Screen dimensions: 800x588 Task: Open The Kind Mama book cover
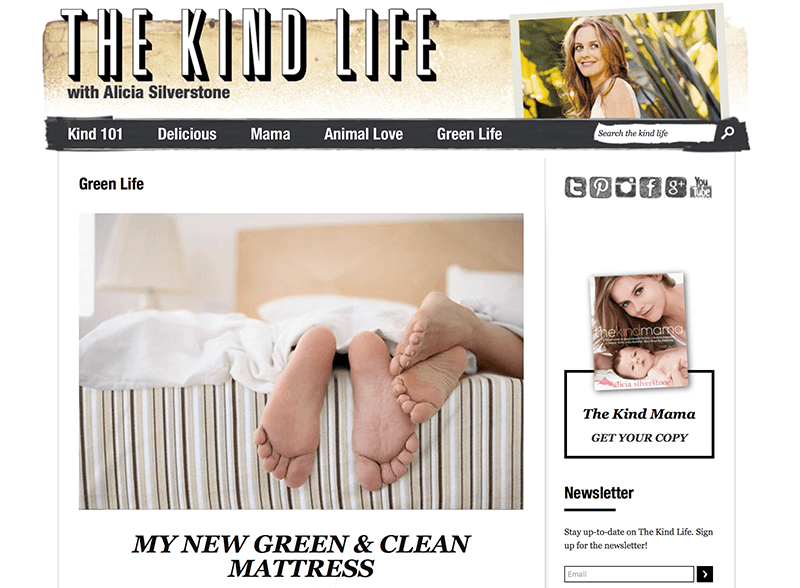[639, 331]
